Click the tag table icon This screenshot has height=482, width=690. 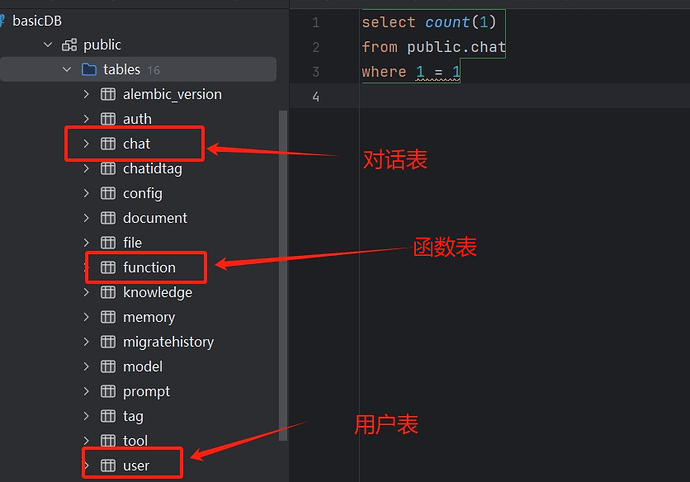(108, 416)
